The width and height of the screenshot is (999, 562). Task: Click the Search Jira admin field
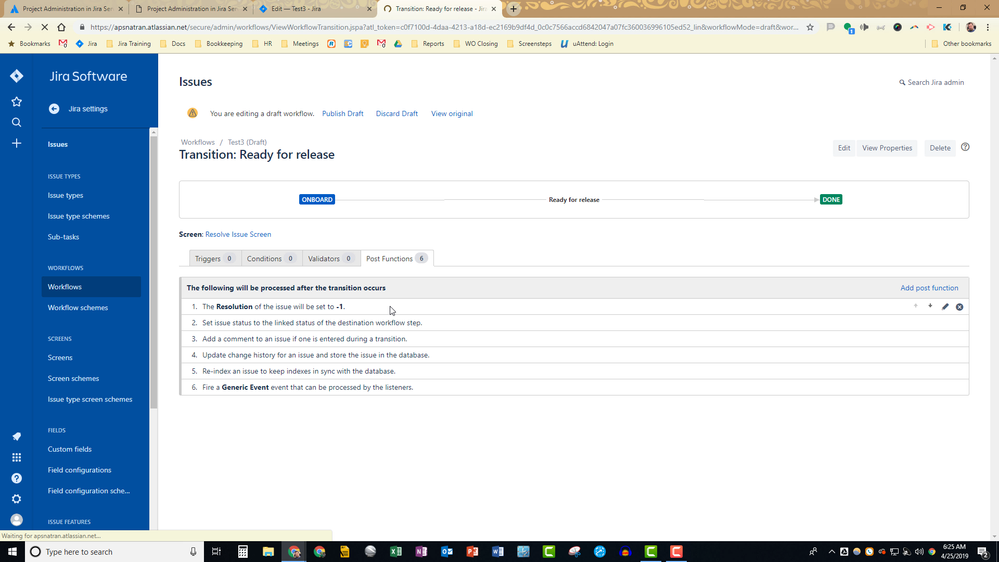click(931, 82)
